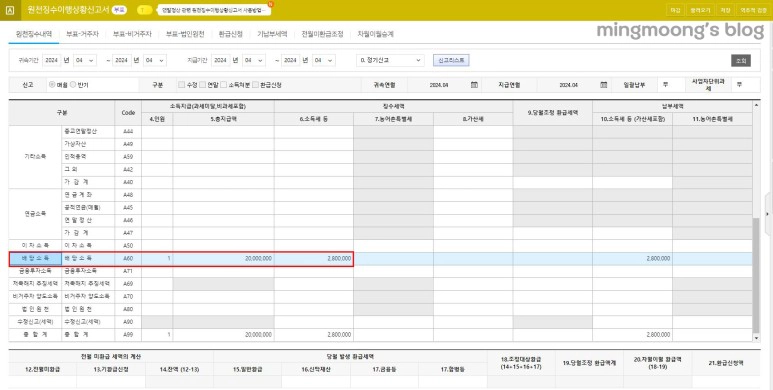Check the 연말 checkbox
This screenshot has width=773, height=390.
(202, 85)
